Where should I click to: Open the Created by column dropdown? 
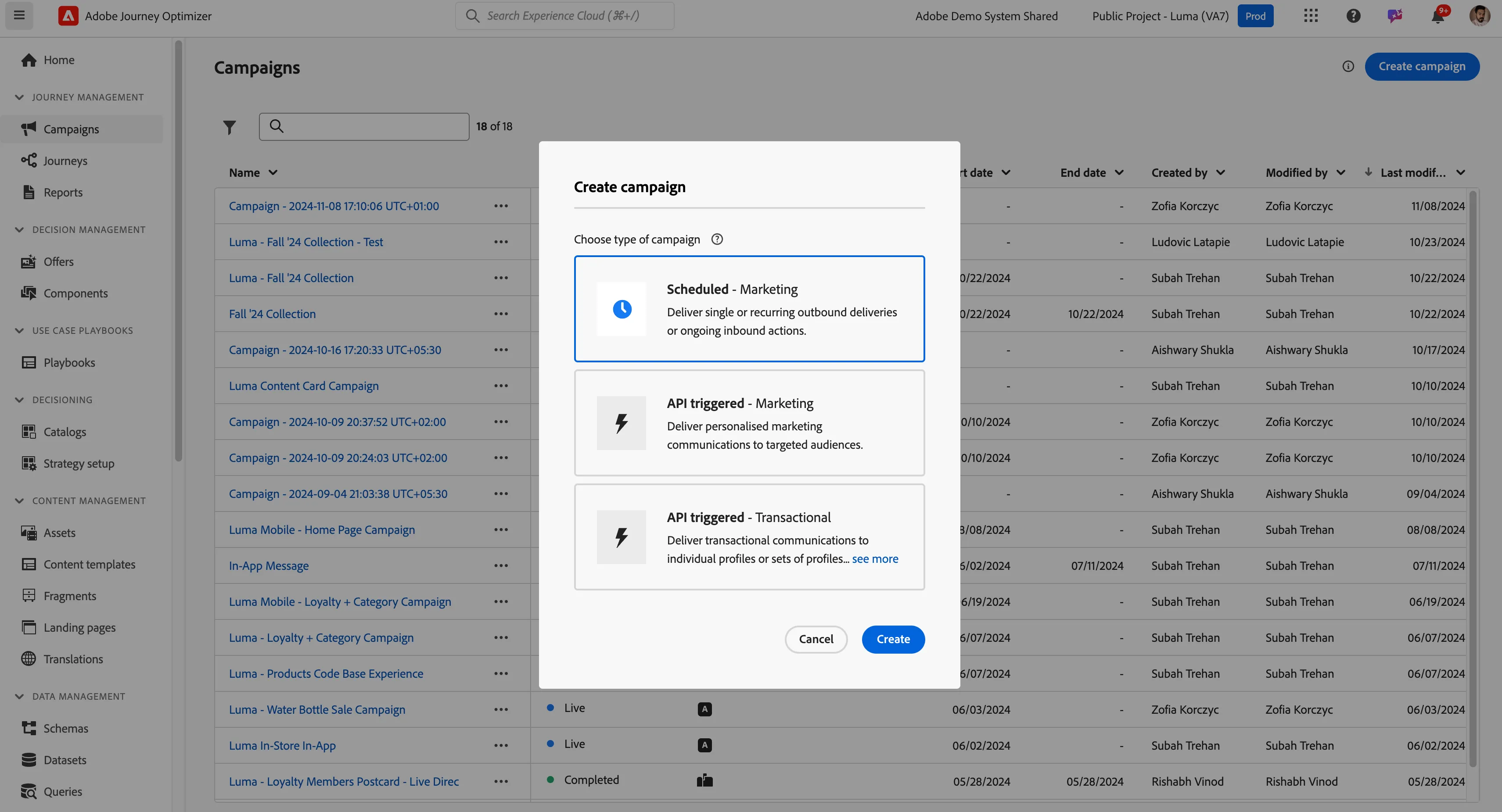pyautogui.click(x=1221, y=172)
